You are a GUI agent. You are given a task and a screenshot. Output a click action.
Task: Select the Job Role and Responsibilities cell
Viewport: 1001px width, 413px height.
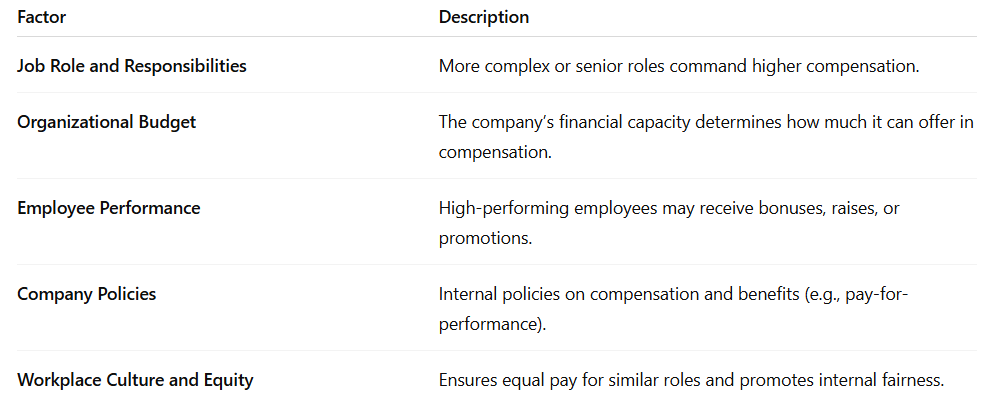coord(132,66)
